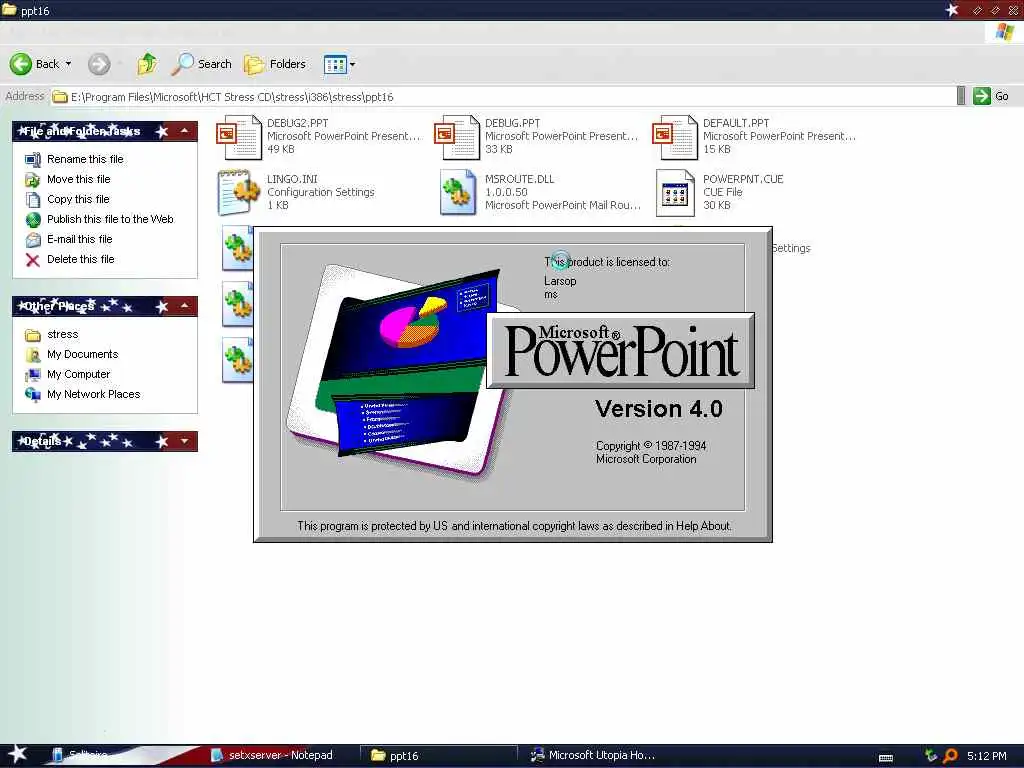Select the MSROUTE.DLL file icon
1024x768 pixels.
click(x=457, y=193)
